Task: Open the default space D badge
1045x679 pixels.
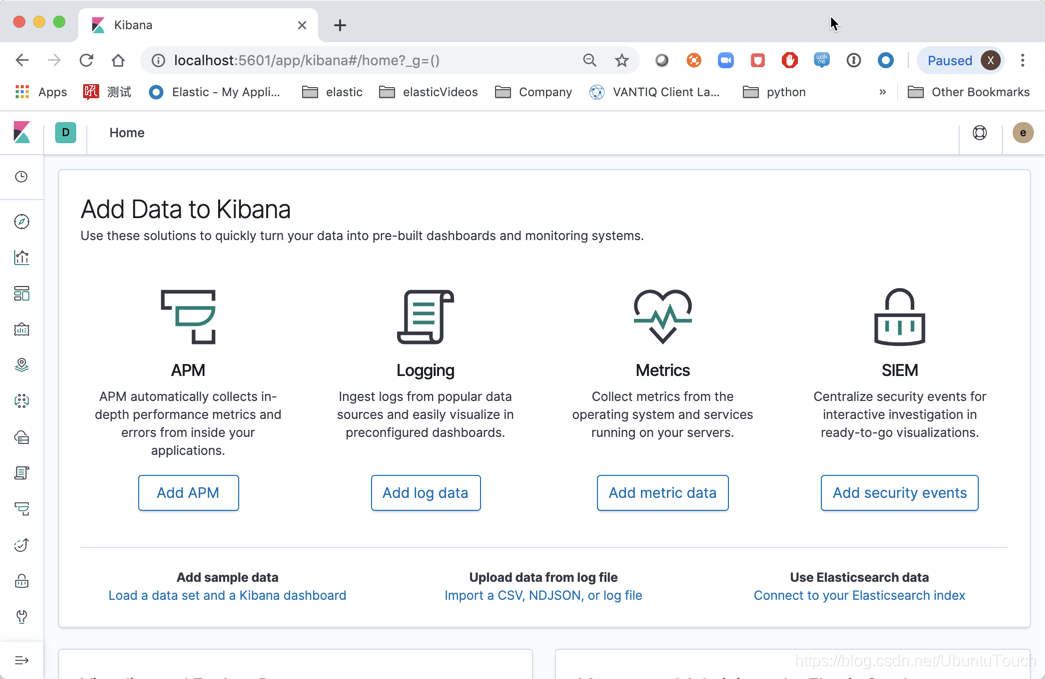Action: click(x=65, y=133)
